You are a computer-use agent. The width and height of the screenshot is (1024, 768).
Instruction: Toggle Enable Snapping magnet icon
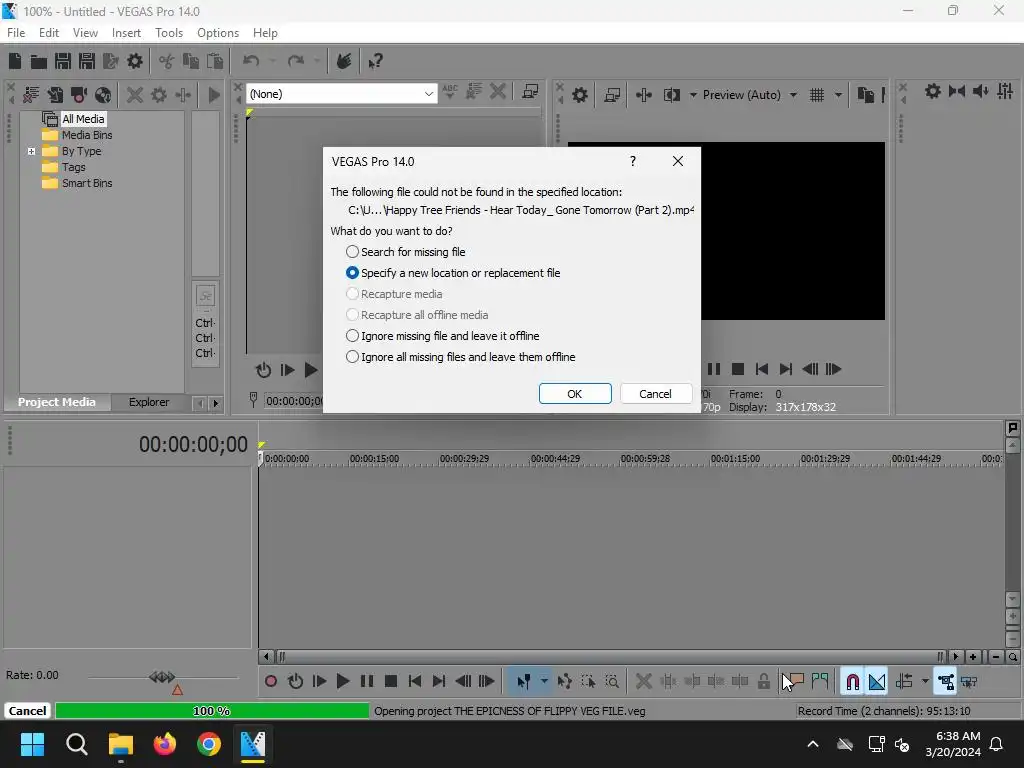click(x=852, y=682)
